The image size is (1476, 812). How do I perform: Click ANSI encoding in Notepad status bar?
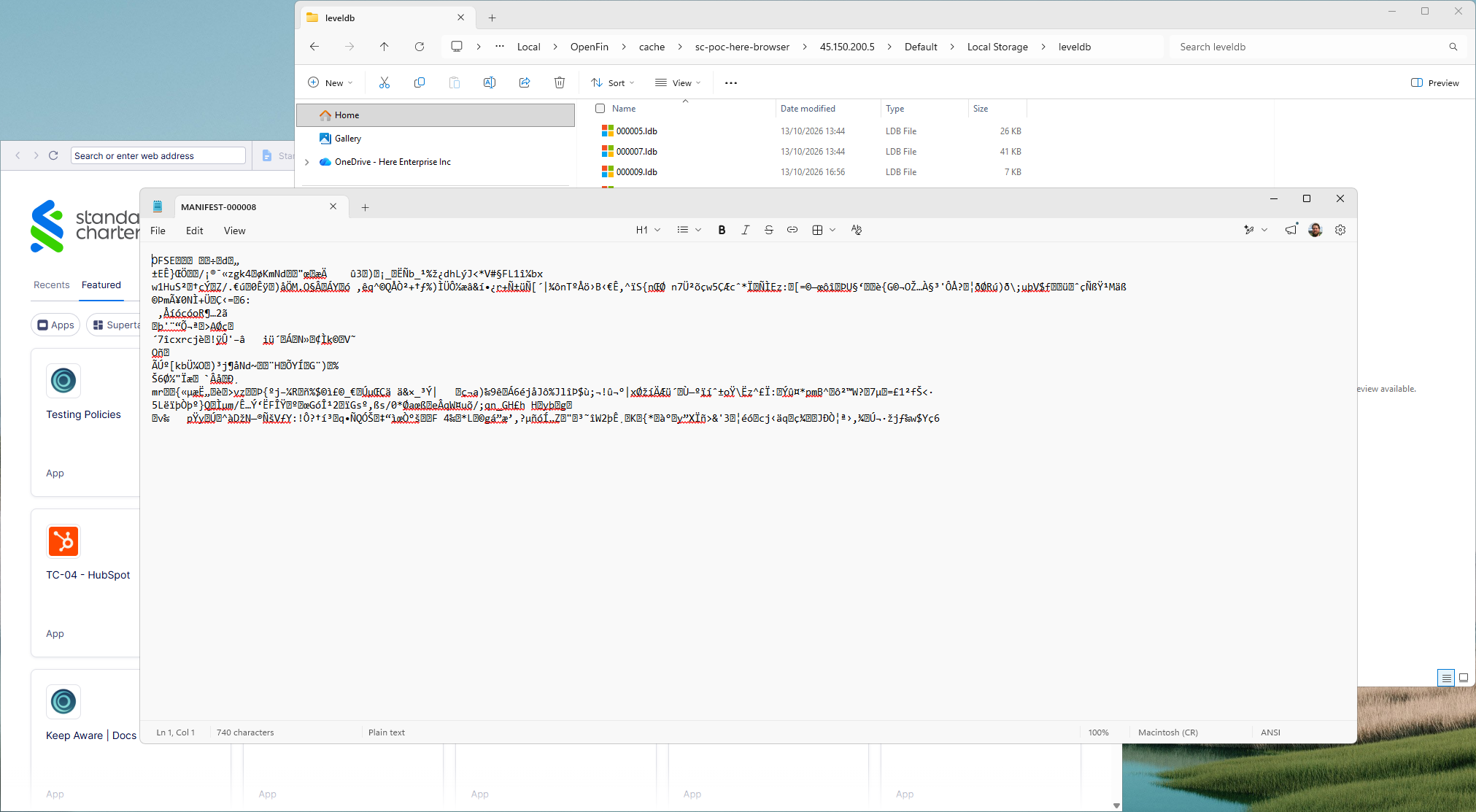tap(1270, 732)
